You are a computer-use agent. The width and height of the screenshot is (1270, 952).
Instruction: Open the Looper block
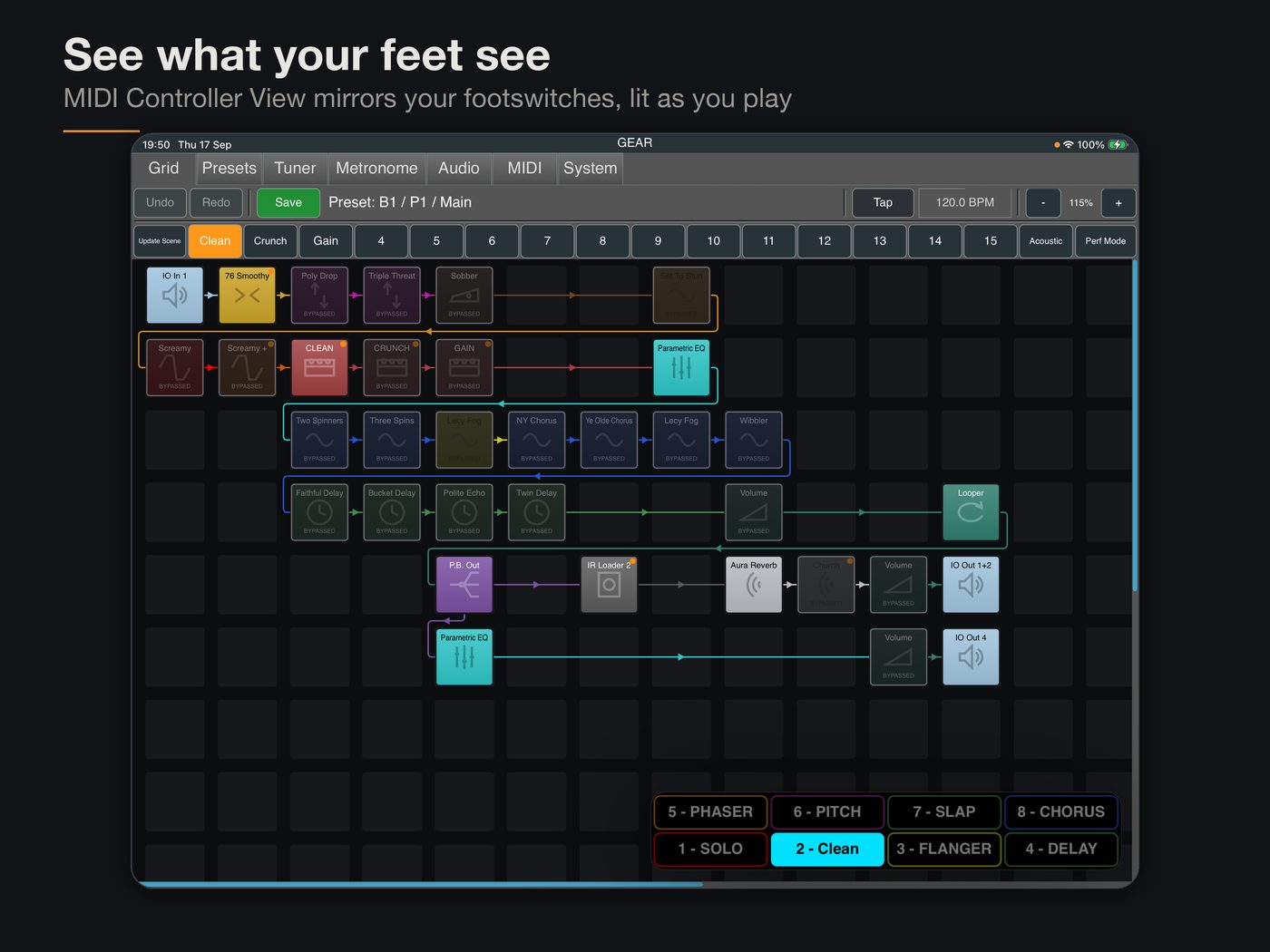(971, 512)
